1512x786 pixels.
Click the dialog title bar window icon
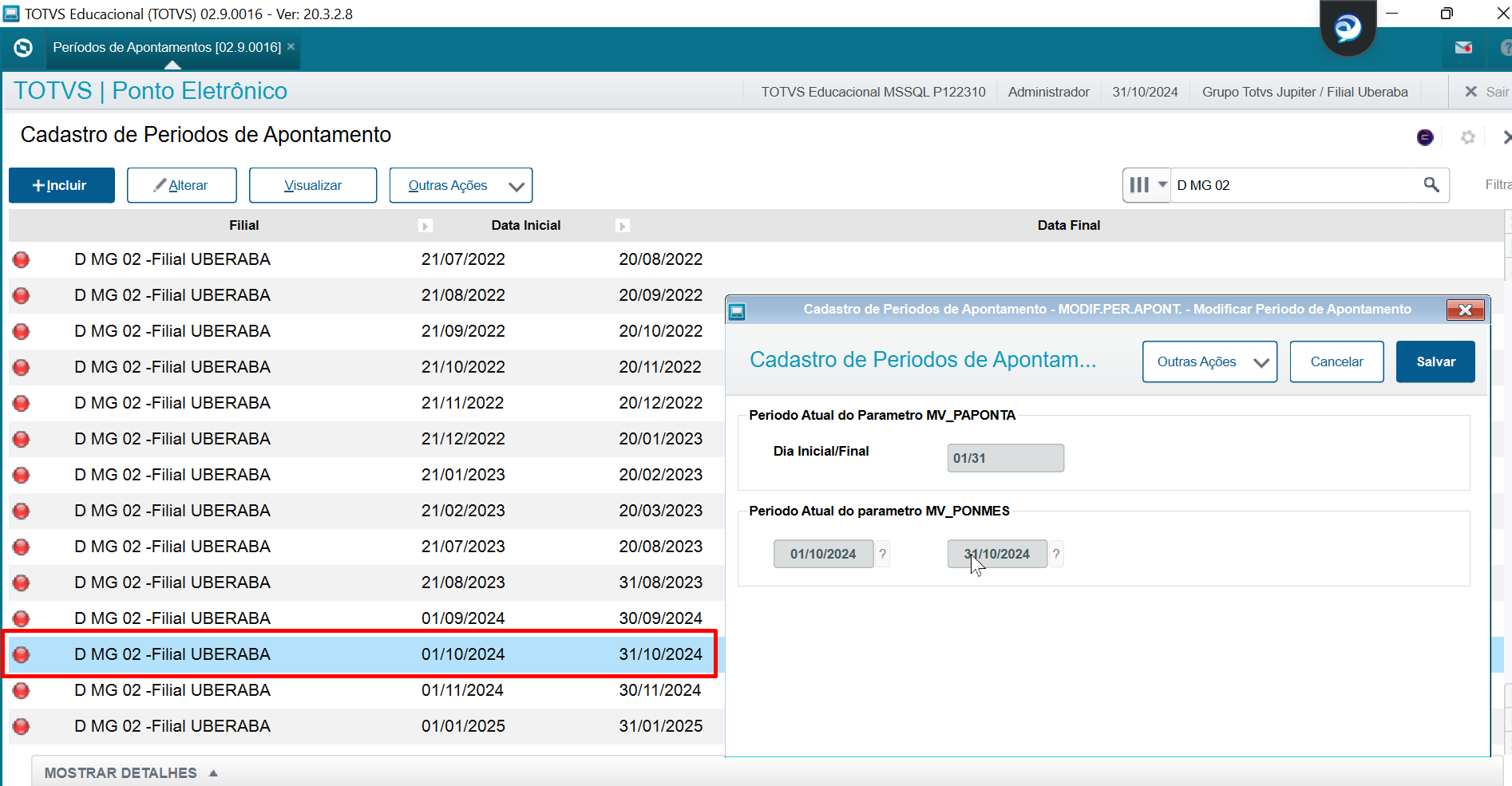pos(738,311)
